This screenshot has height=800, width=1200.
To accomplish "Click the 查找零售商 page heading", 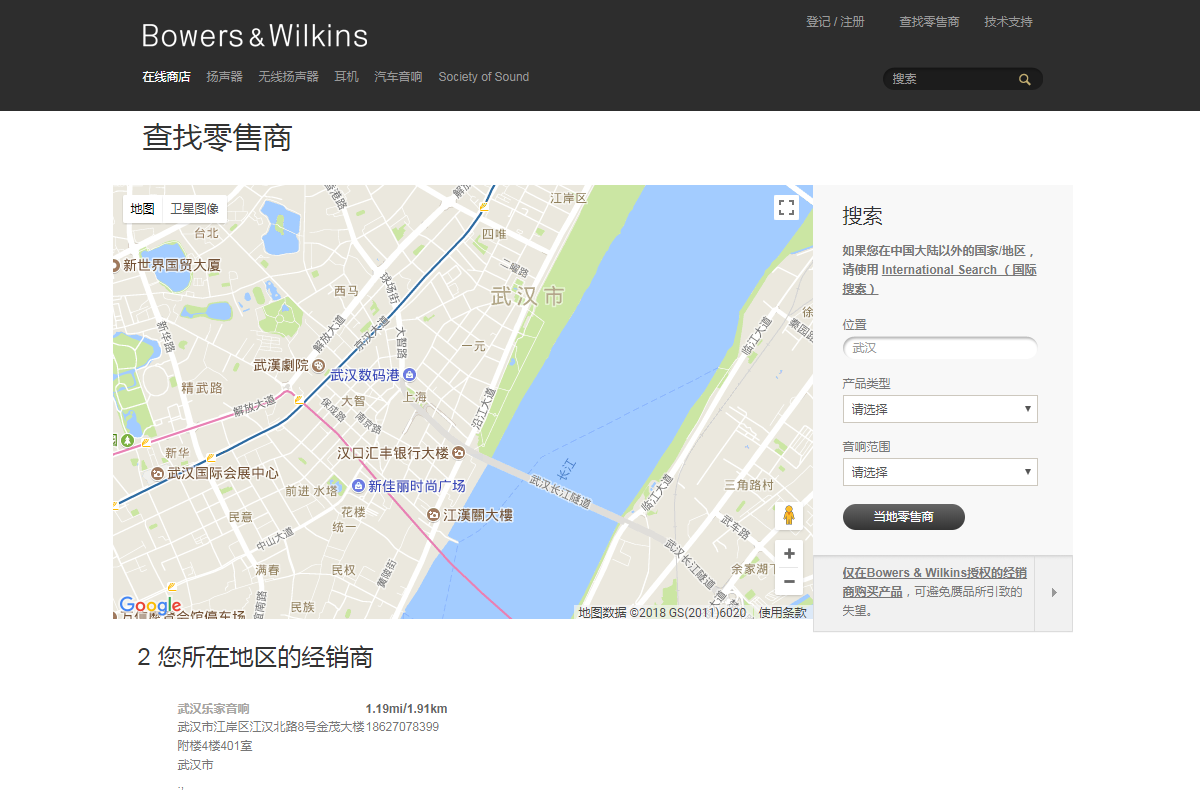I will 217,138.
